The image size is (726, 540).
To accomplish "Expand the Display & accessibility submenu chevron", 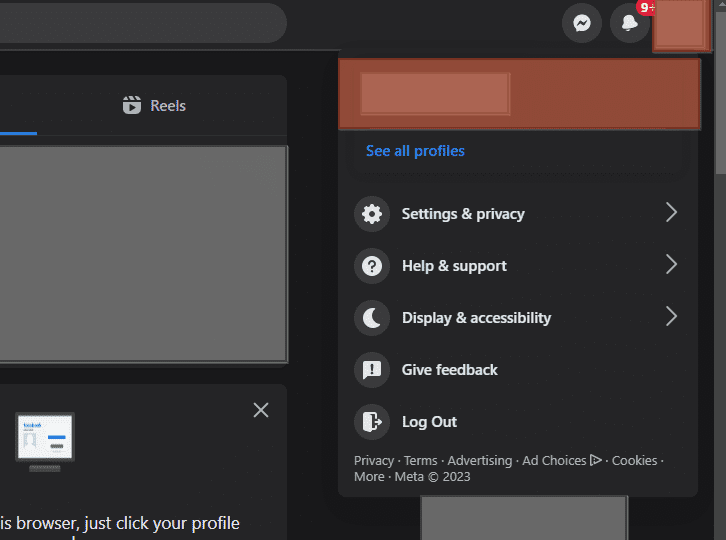I will point(671,316).
